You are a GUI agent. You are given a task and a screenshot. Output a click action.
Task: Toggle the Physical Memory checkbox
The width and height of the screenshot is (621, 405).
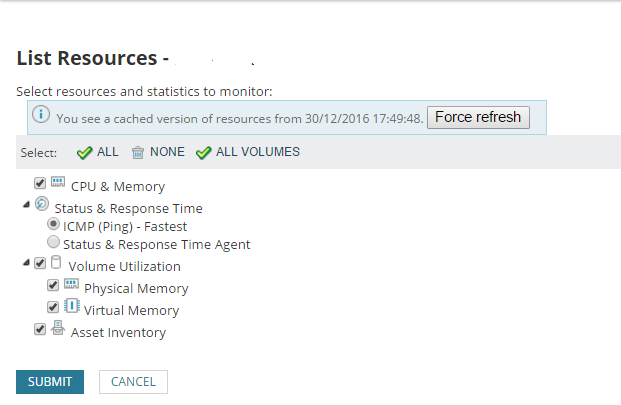53,285
